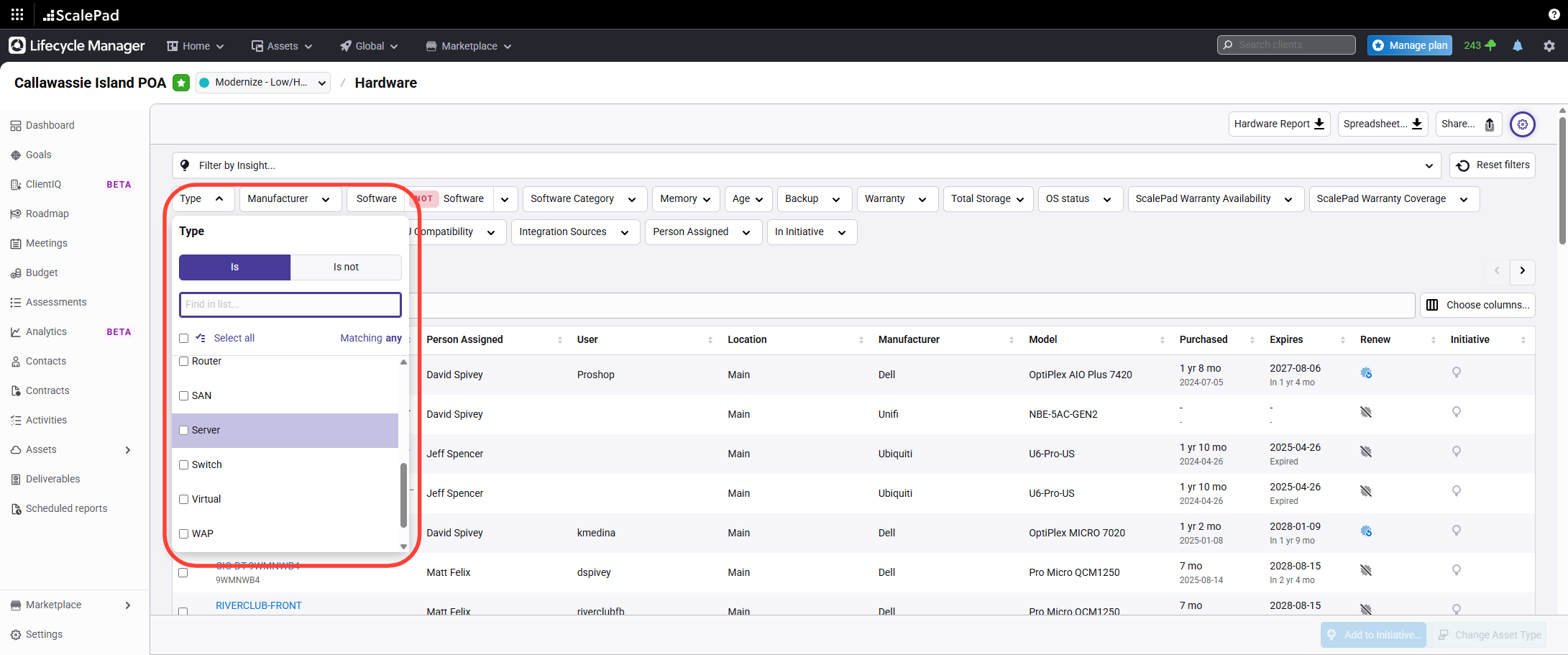Click the circular table settings icon
This screenshot has height=655, width=1568.
1522,124
